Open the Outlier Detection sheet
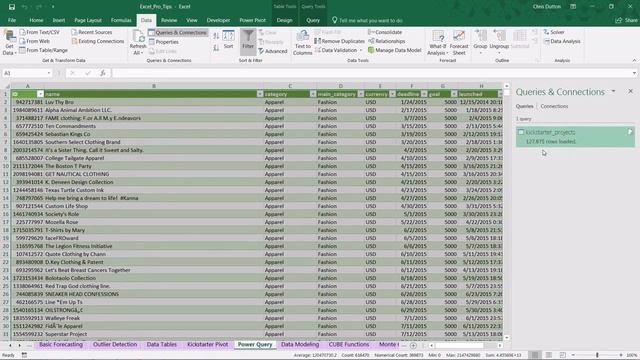 point(115,344)
